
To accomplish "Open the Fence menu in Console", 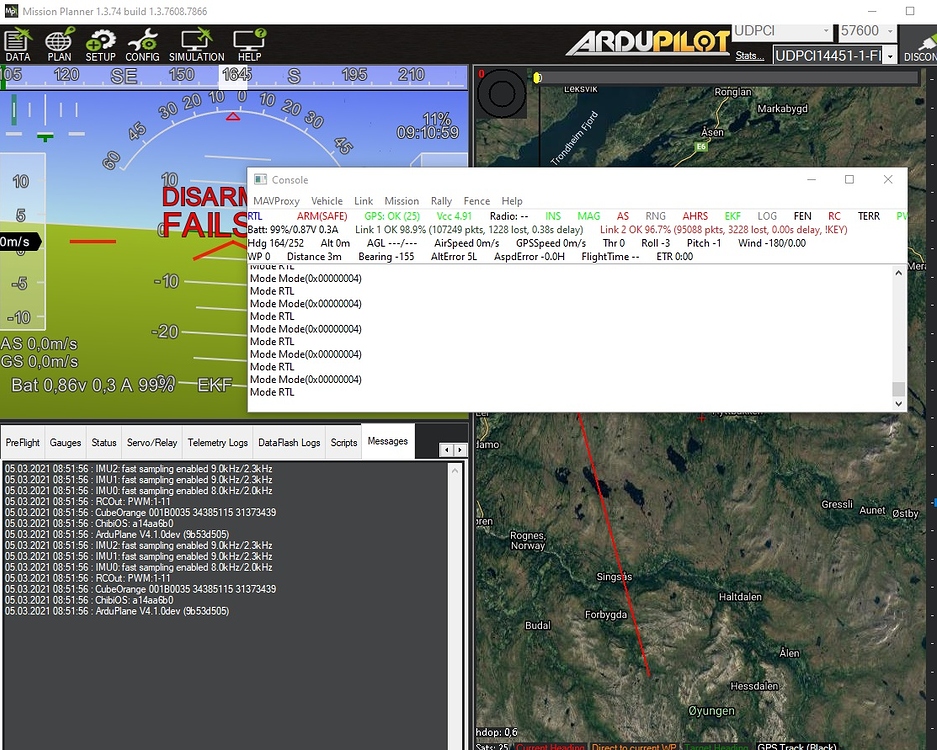I will tap(477, 201).
